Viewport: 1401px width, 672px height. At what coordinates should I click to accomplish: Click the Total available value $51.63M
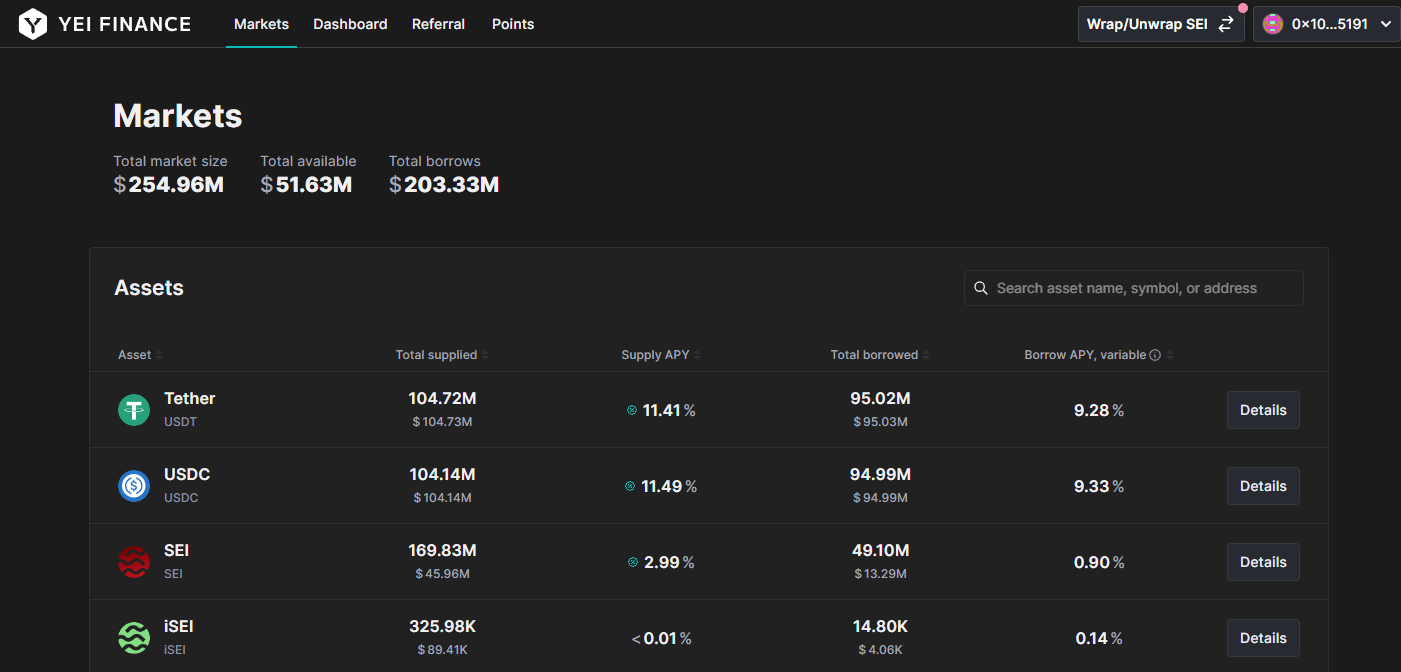(306, 185)
